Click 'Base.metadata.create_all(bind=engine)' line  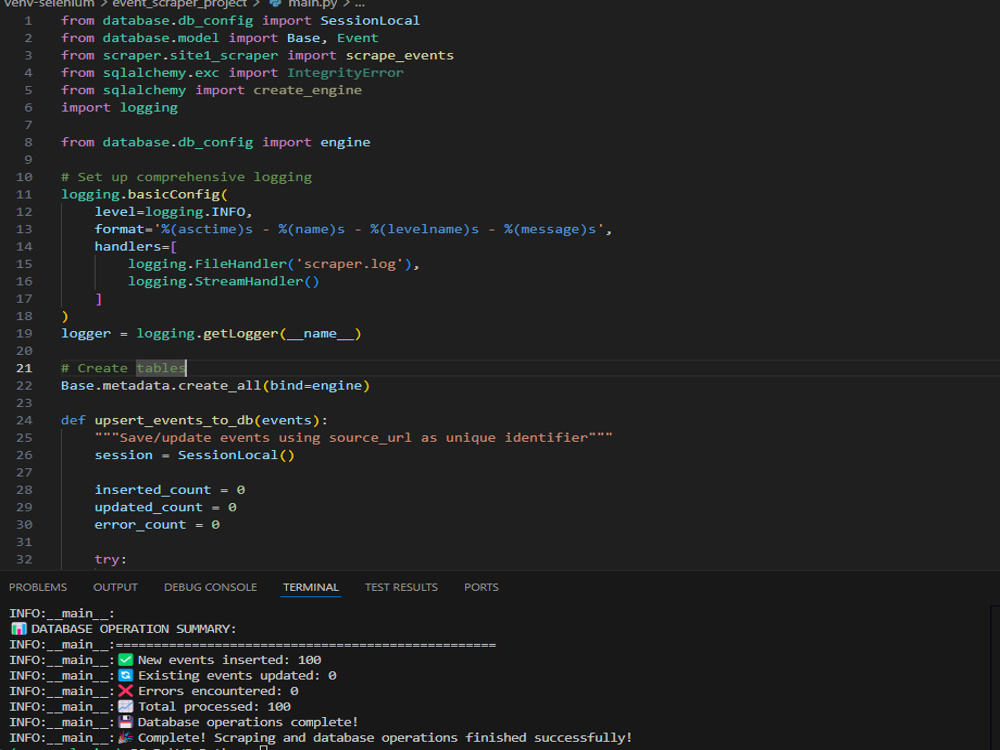point(216,385)
